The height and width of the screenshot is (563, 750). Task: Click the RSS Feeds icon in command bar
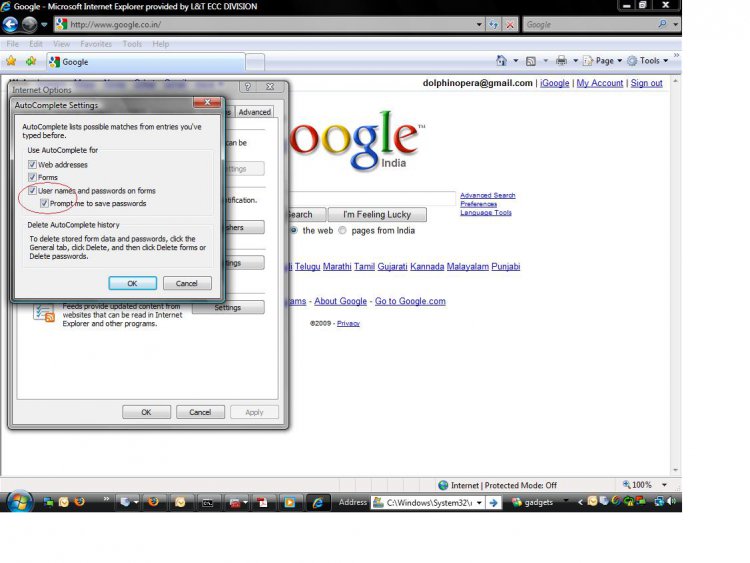[530, 61]
